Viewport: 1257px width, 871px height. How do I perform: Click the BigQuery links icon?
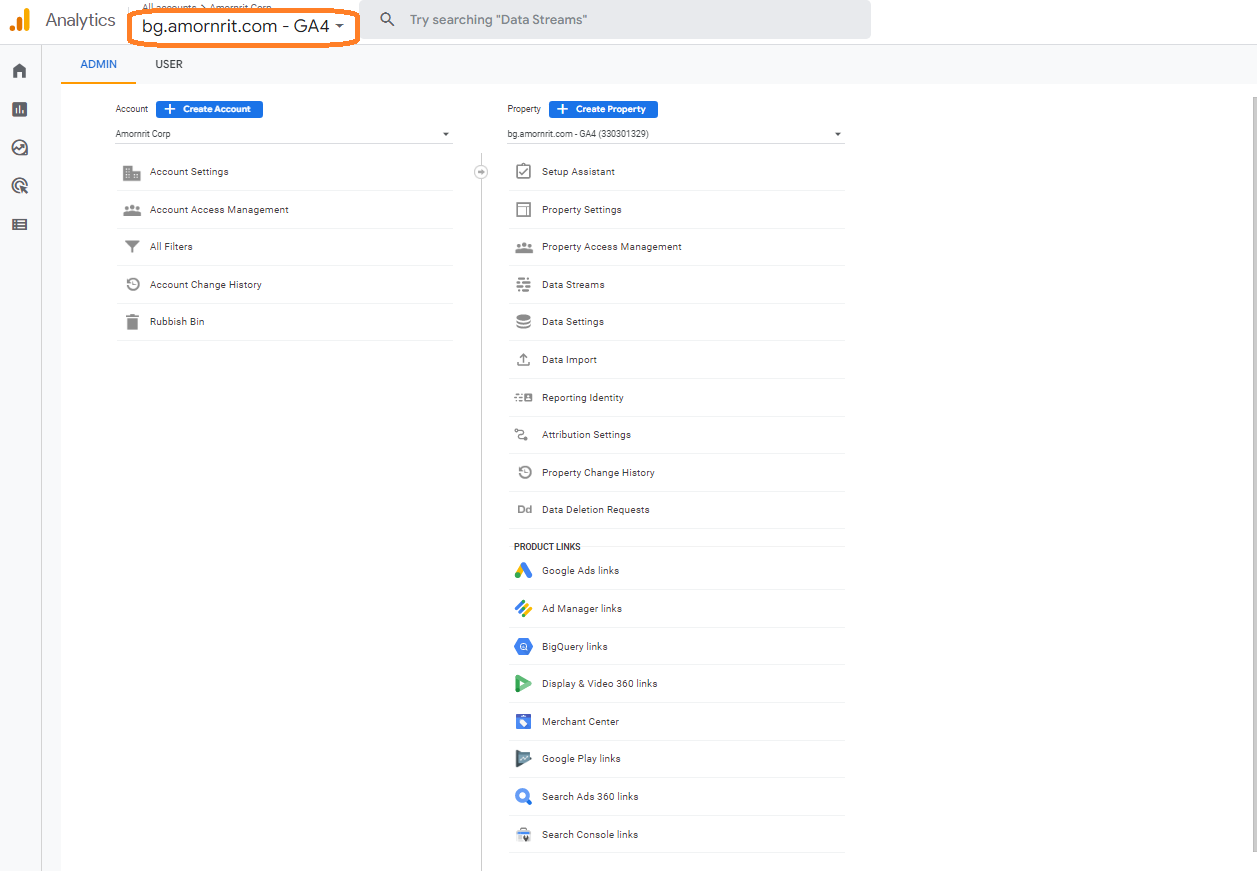[523, 647]
